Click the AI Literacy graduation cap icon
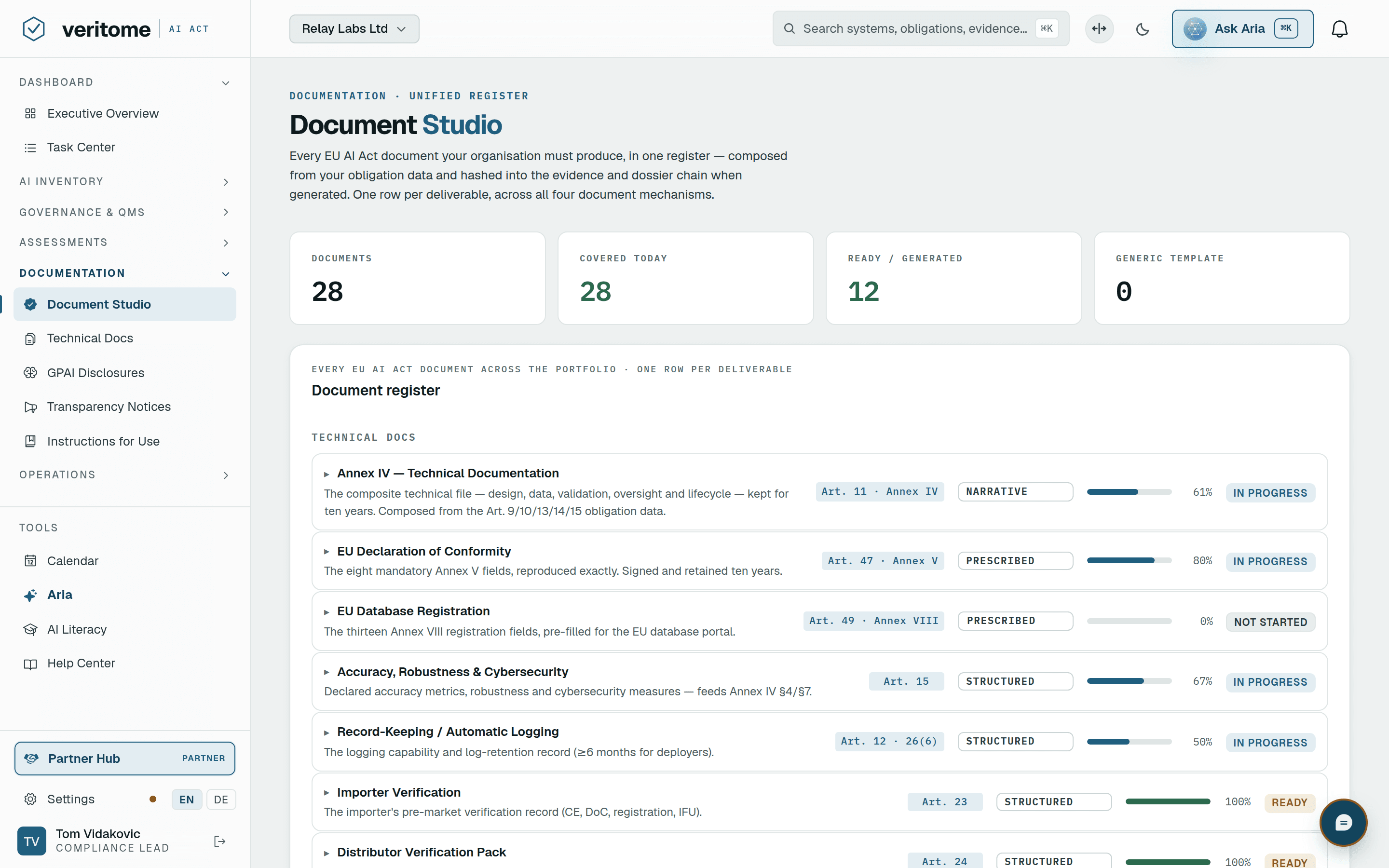 point(30,629)
